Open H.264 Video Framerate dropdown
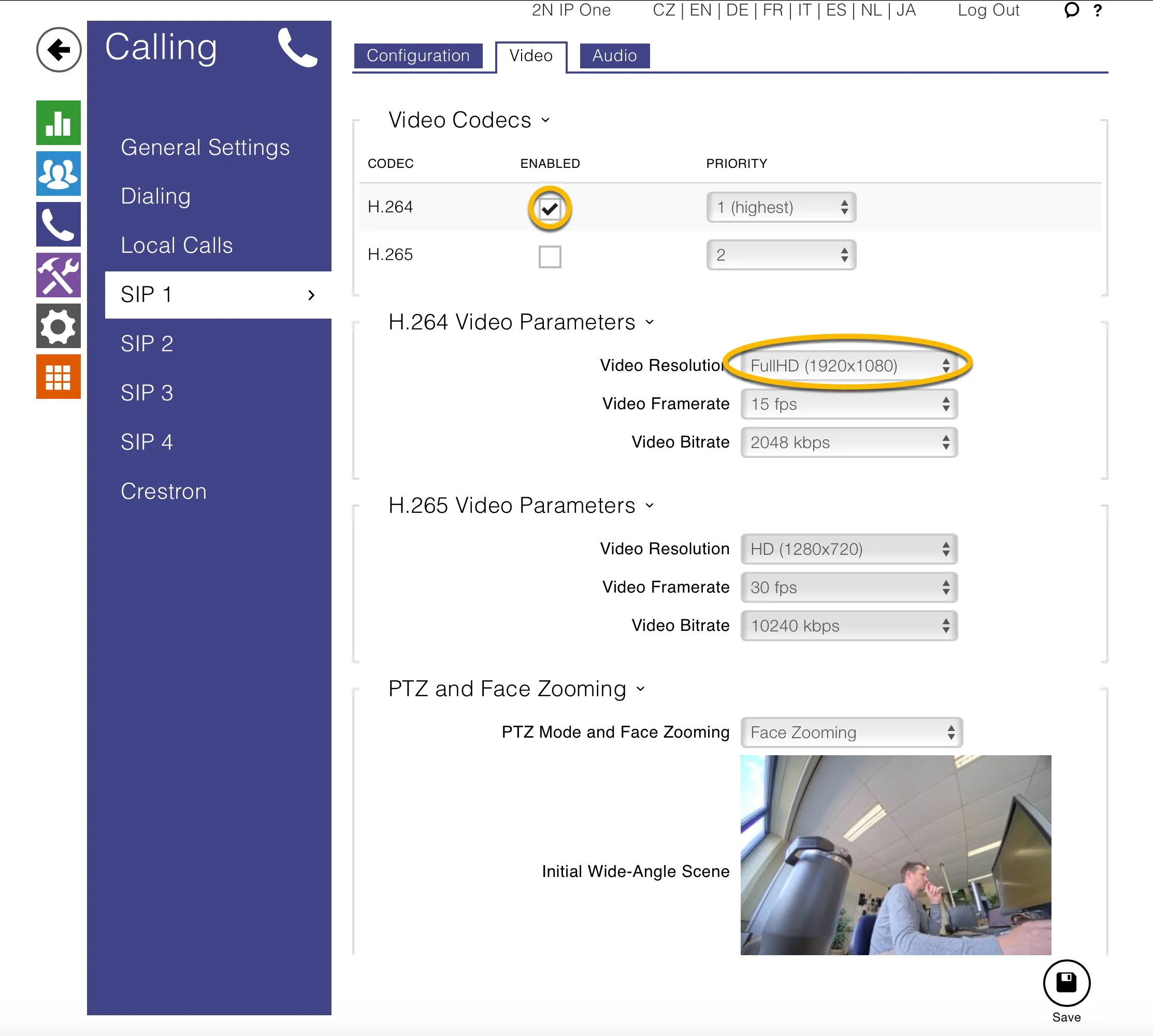The image size is (1153, 1036). tap(849, 404)
